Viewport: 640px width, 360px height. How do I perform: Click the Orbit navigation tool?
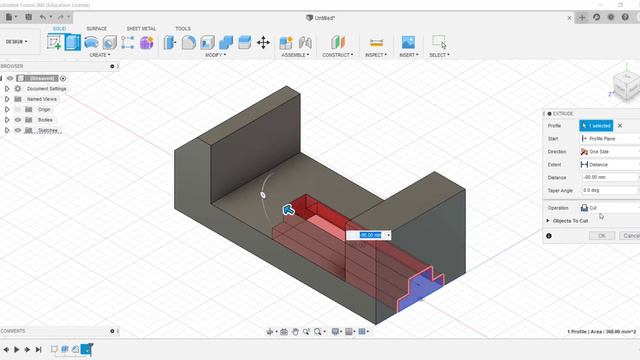click(270, 332)
